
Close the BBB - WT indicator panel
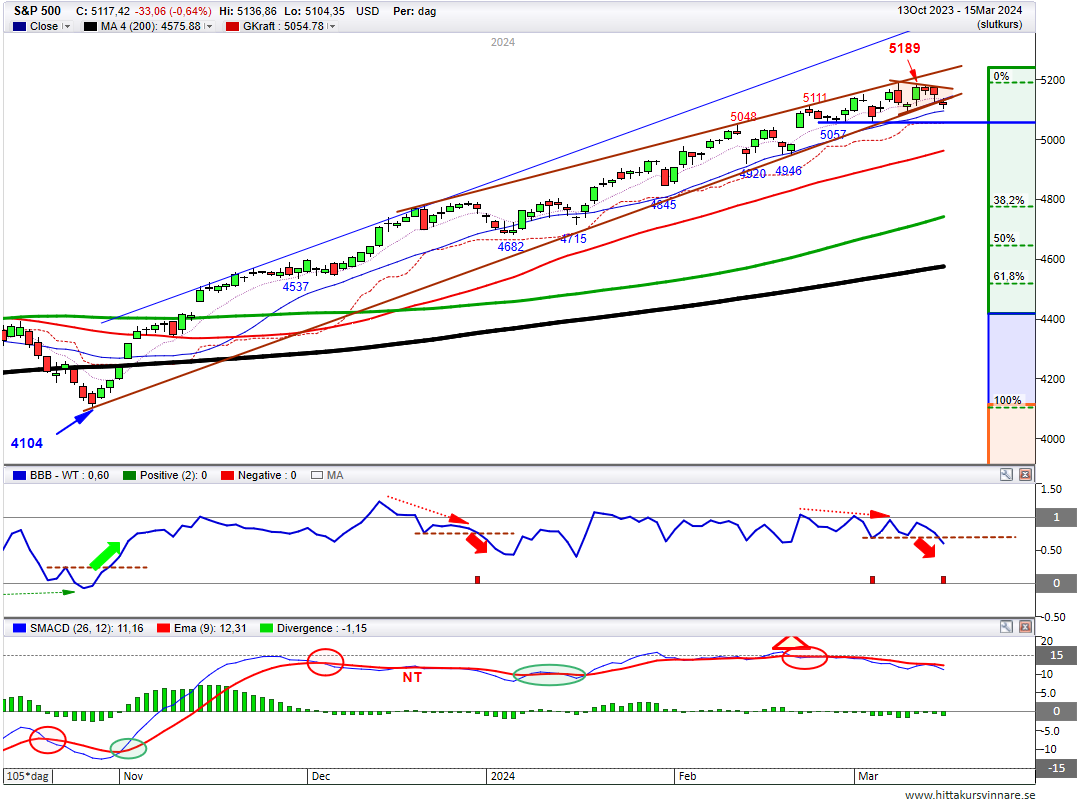coord(1026,475)
